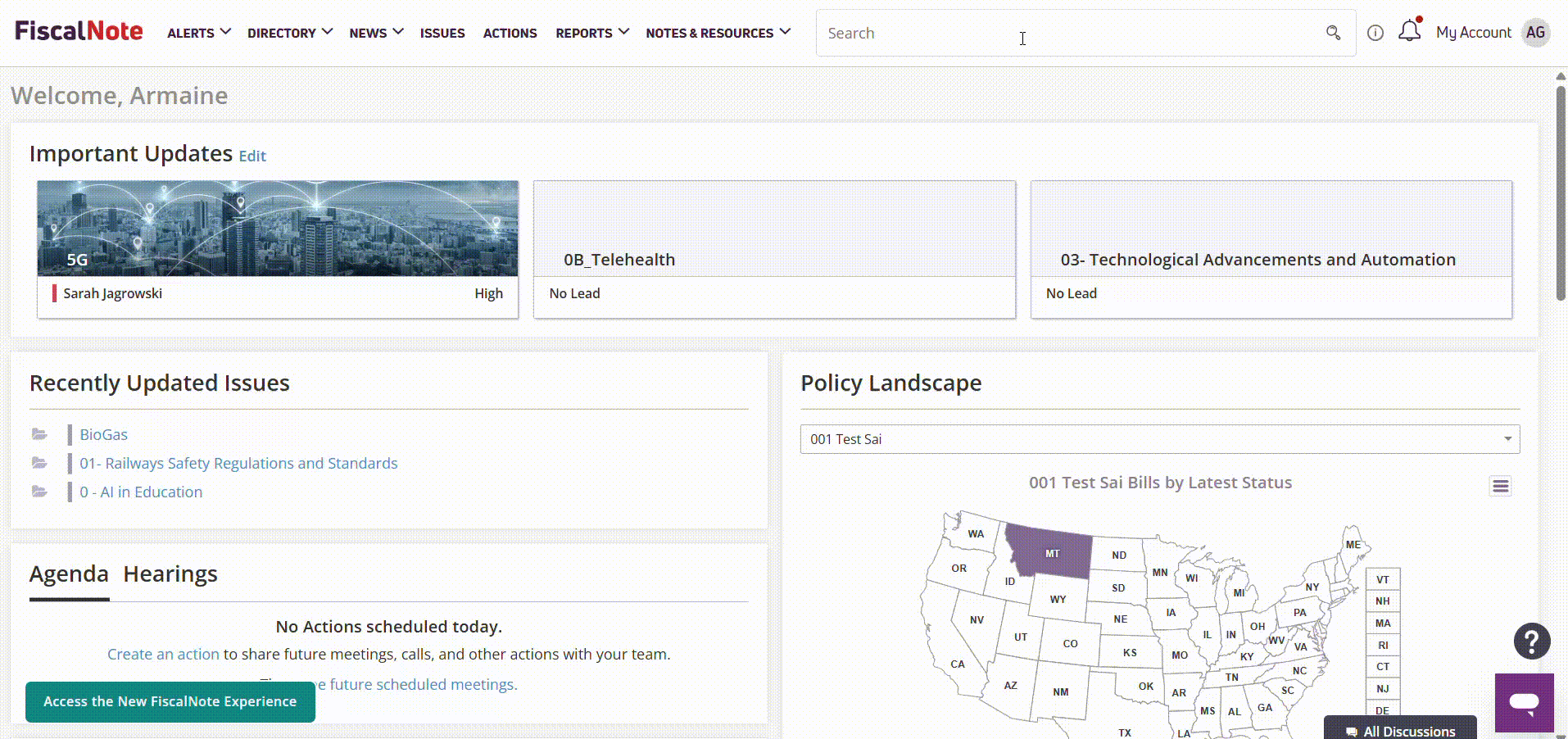Click the help question mark icon
Viewport: 1568px width, 739px height.
point(1532,641)
